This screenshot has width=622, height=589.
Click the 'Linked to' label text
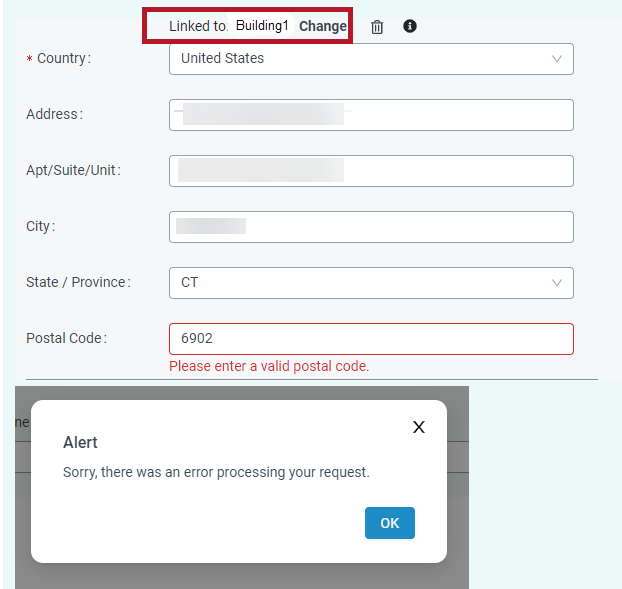click(198, 26)
